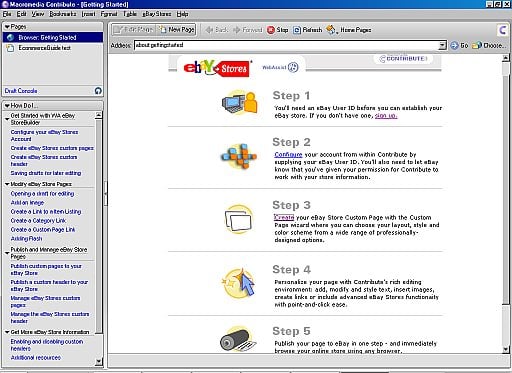Open the Edit menu
The height and width of the screenshot is (373, 512).
[x=21, y=14]
